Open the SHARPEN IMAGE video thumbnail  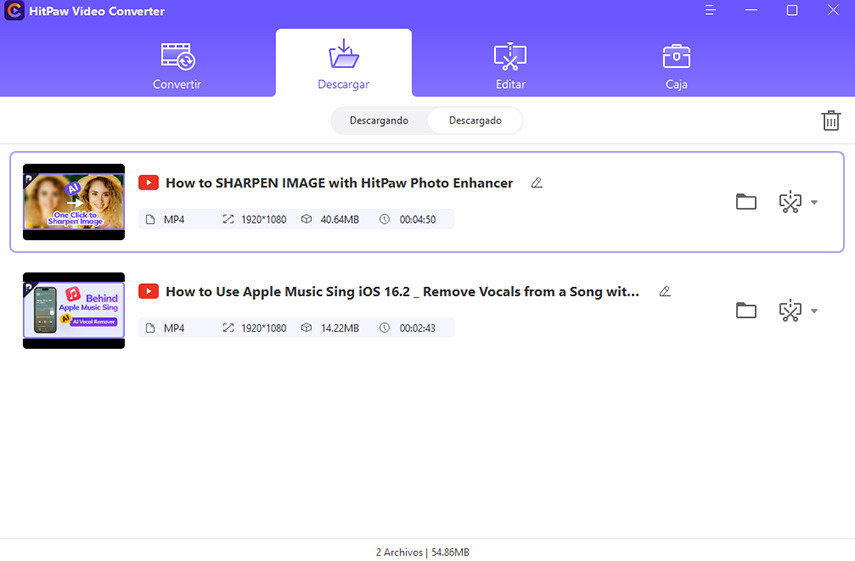tap(74, 202)
